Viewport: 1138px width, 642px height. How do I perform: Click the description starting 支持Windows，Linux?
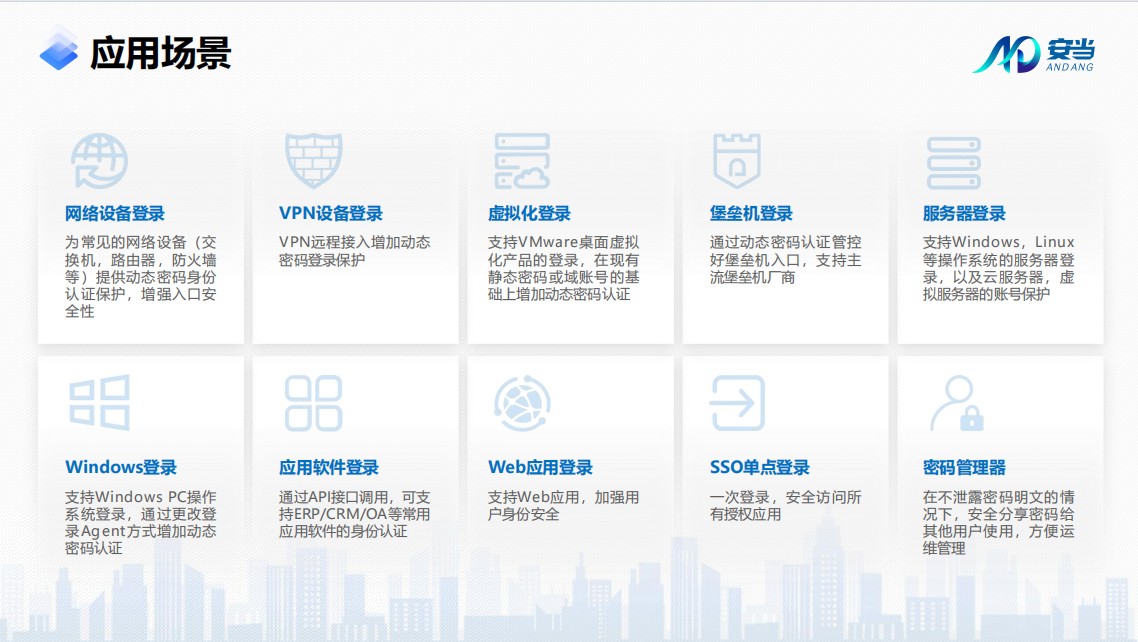pos(999,268)
